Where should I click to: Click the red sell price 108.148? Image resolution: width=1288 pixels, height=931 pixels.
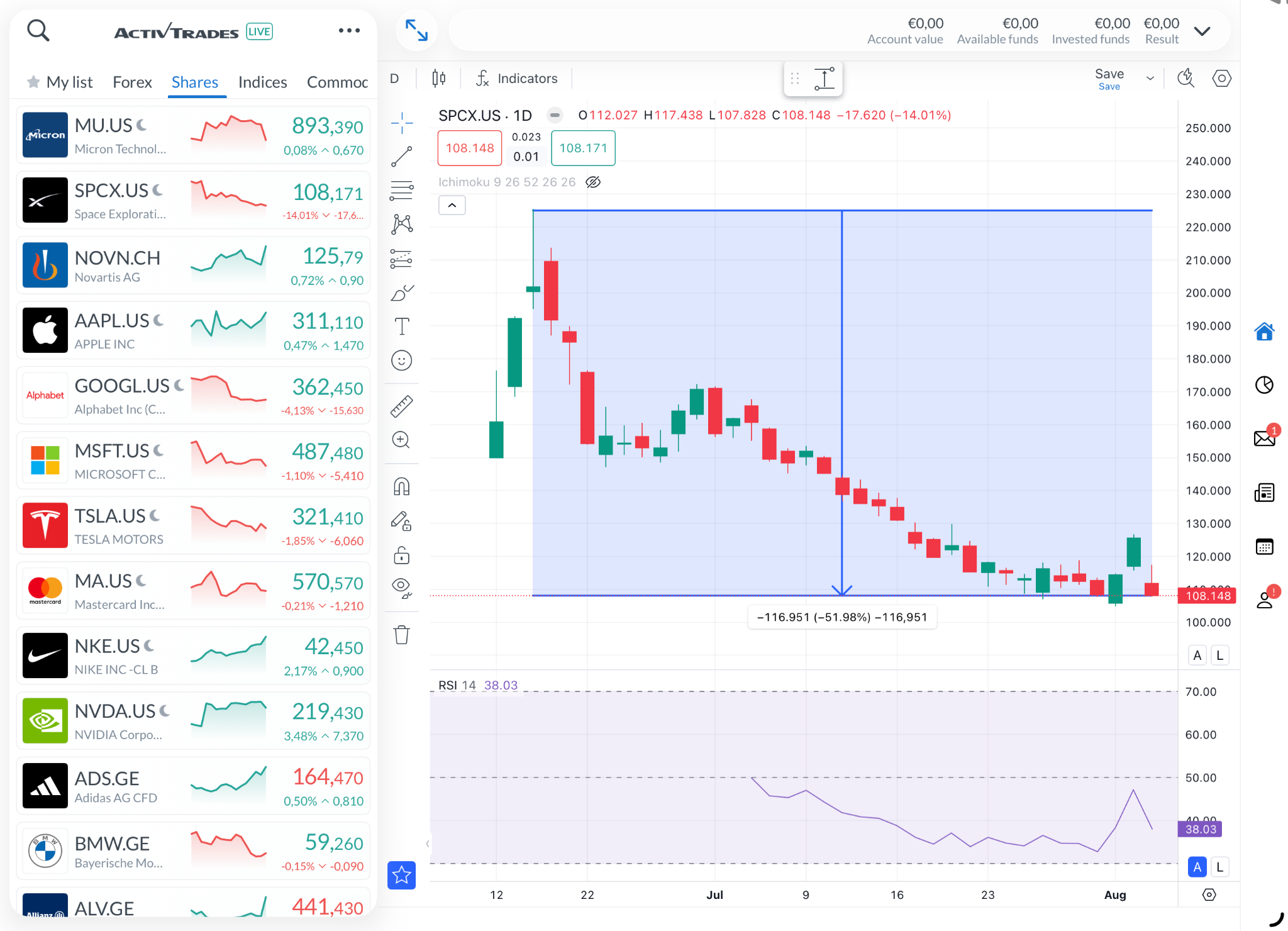[x=470, y=148]
